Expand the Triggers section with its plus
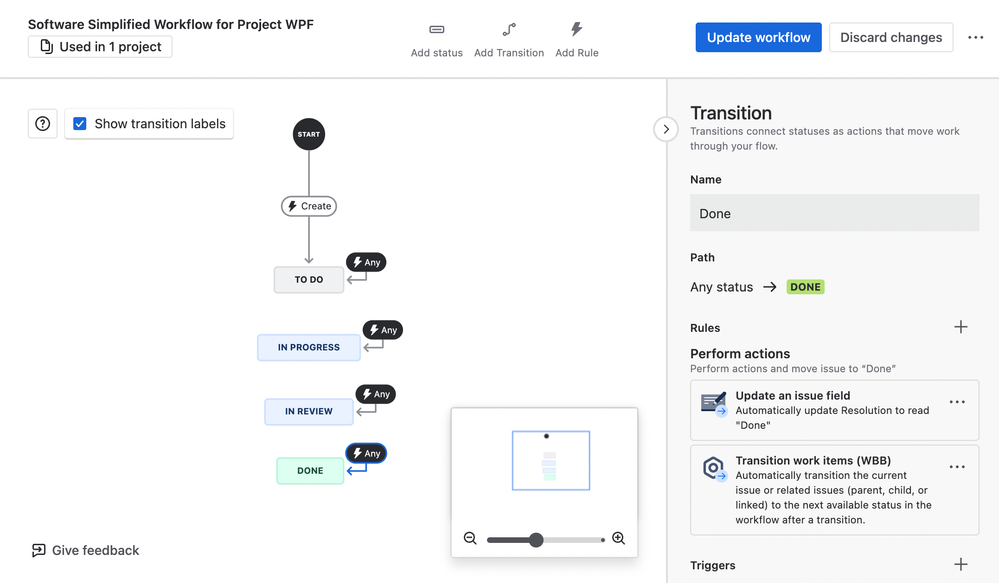This screenshot has height=583, width=999. 961,565
